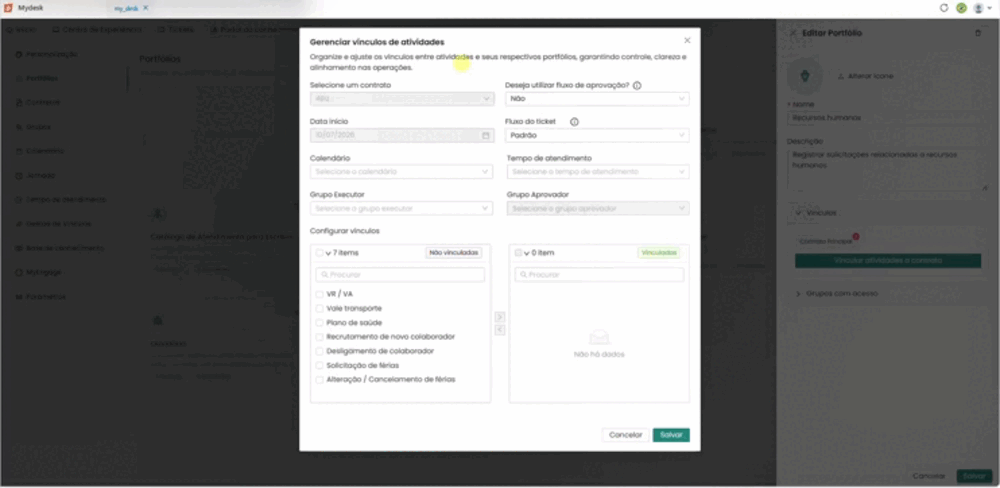The width and height of the screenshot is (1000, 488).
Task: Open Fluxo do ticket dropdown showing Padrão
Action: [598, 135]
